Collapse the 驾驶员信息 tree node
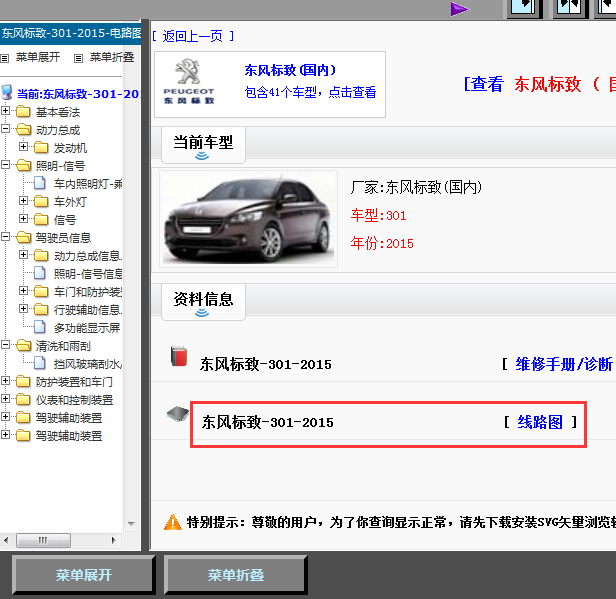 pos(6,236)
